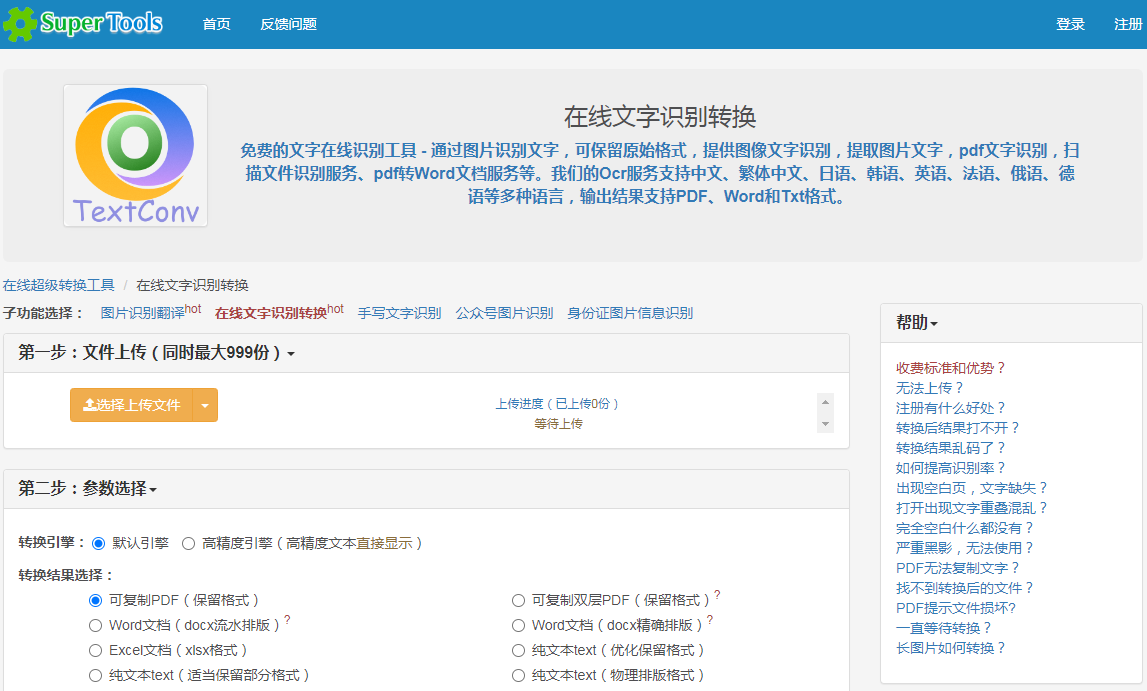Click the TextConv logo image
Viewport: 1147px width, 691px height.
[x=134, y=155]
